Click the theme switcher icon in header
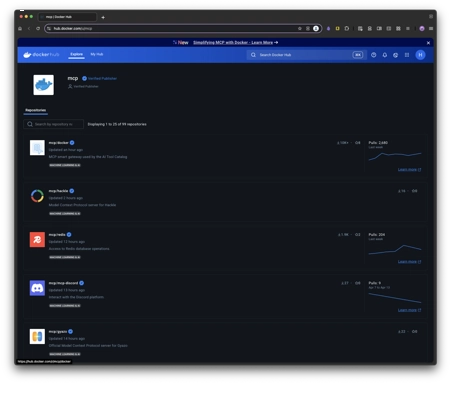This screenshot has width=468, height=394. (396, 55)
